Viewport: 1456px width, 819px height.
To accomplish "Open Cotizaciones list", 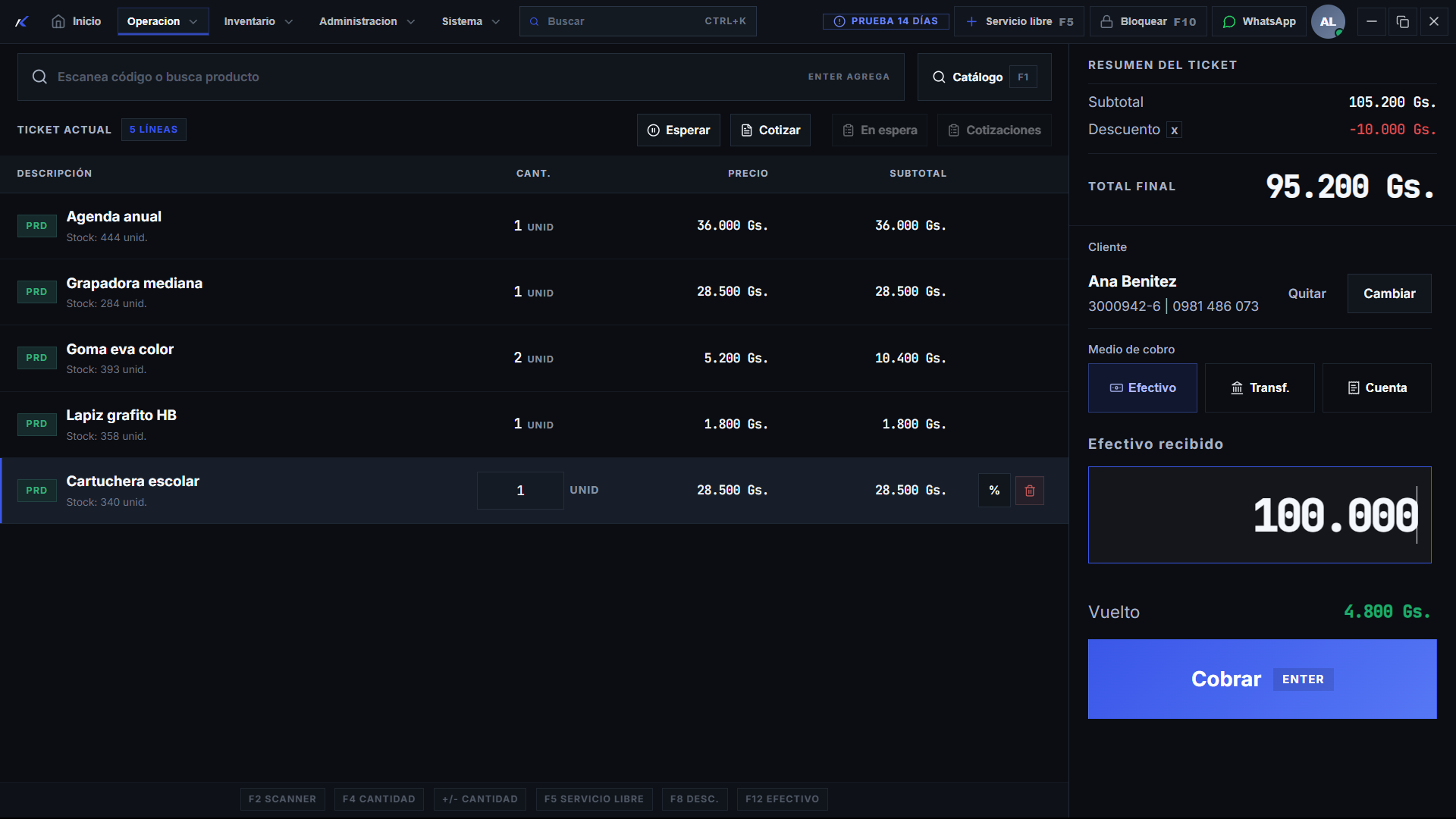I will (994, 130).
